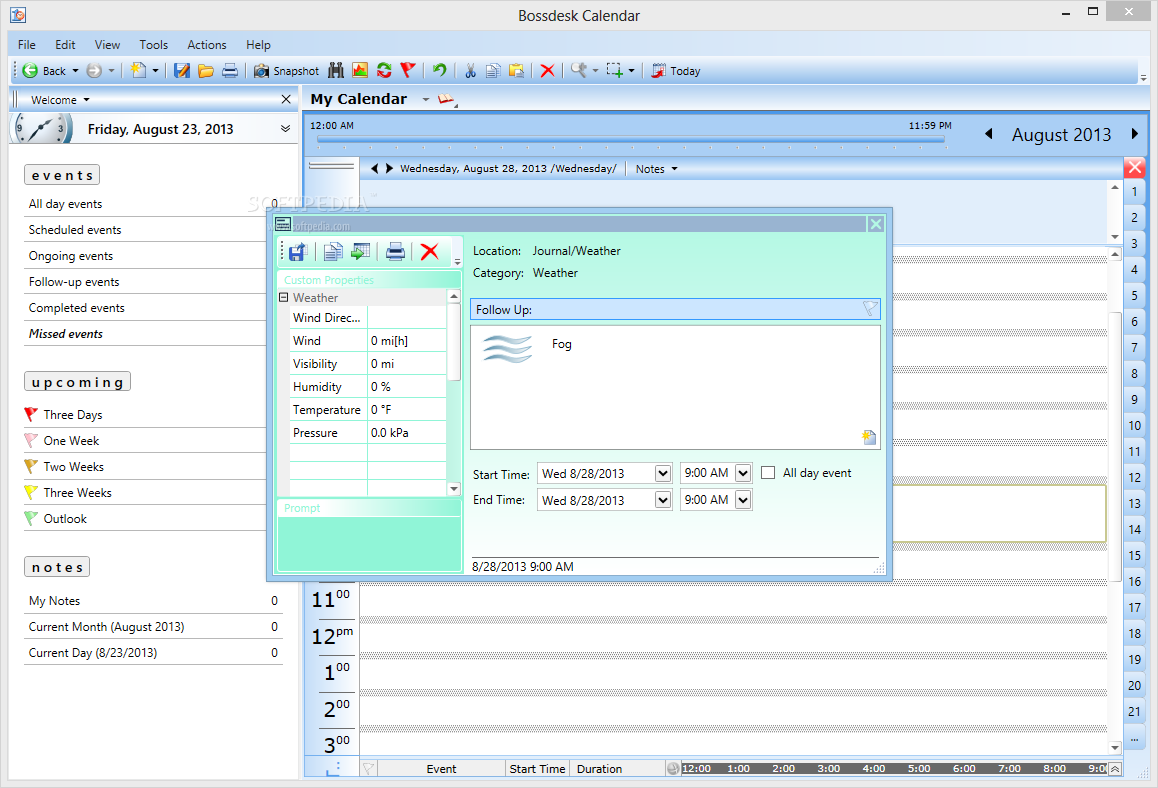The width and height of the screenshot is (1158, 788).
Task: Click the grey Forward arrow icon
Action: tap(94, 71)
